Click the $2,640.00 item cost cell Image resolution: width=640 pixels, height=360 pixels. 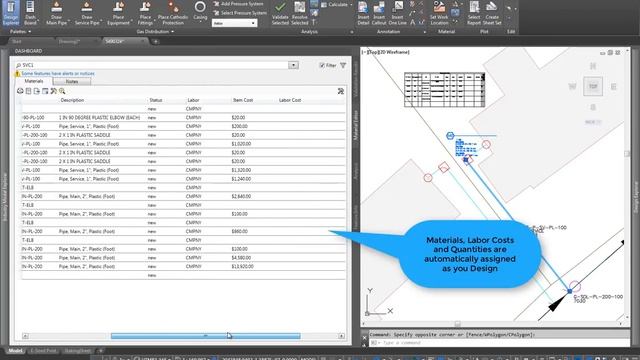[x=241, y=196]
